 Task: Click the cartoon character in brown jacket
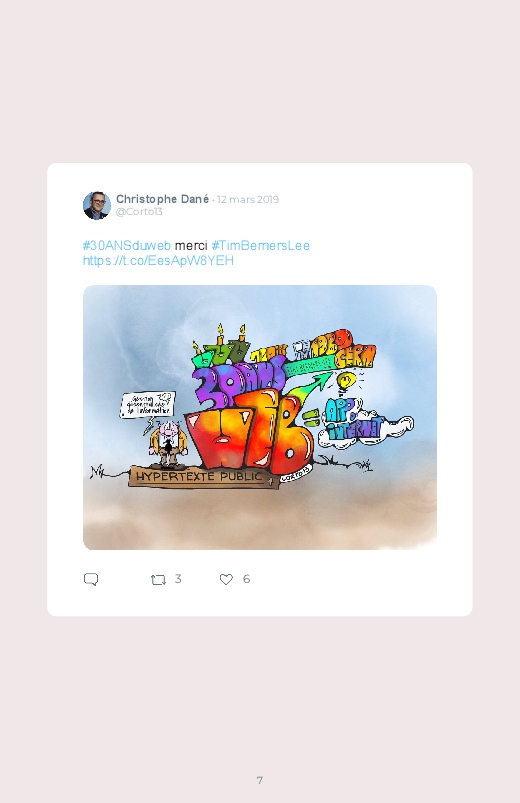pos(168,443)
